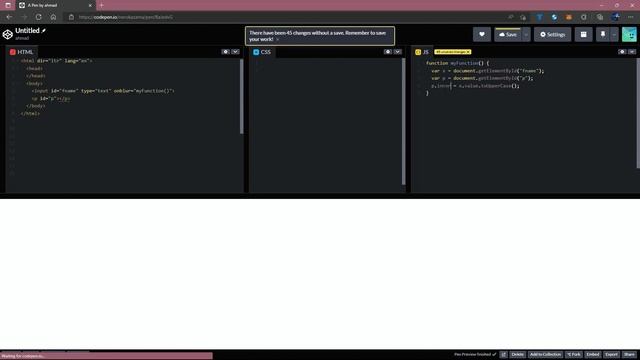Expand the CSS editor dropdown menu
Viewport: 640px width, 360px height.
(398, 52)
